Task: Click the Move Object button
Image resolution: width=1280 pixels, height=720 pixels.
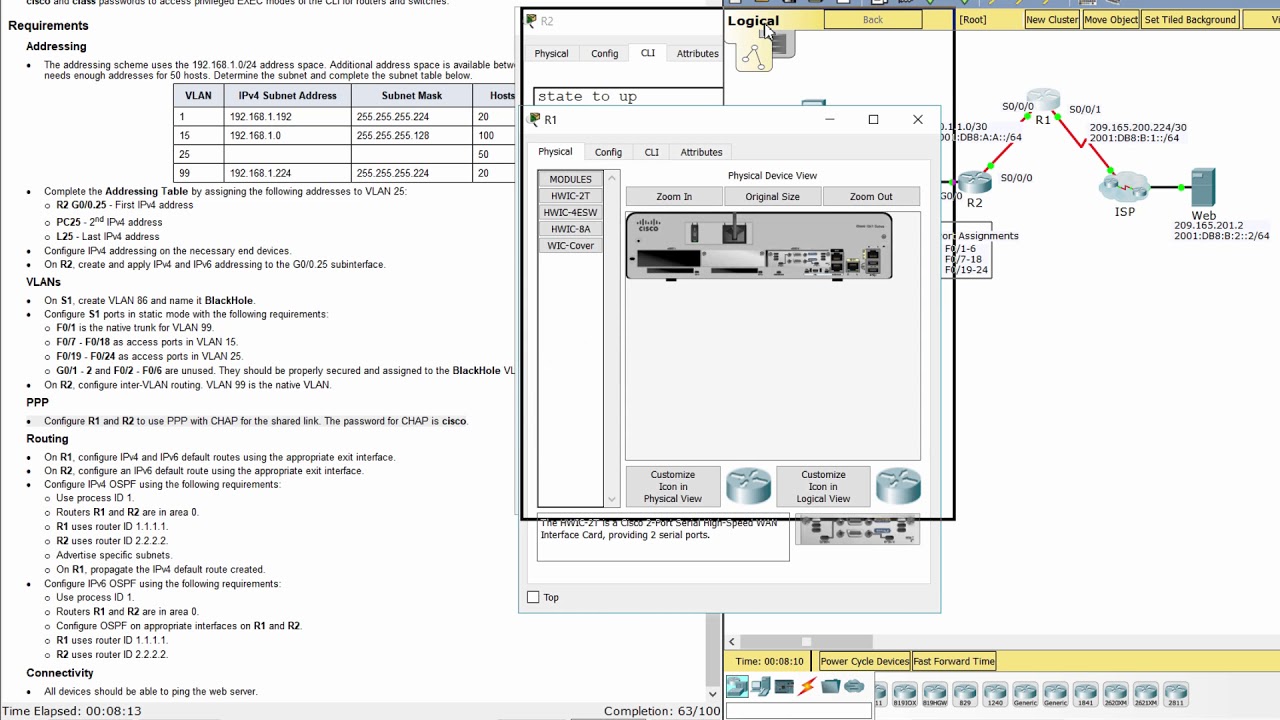Action: pyautogui.click(x=1111, y=20)
